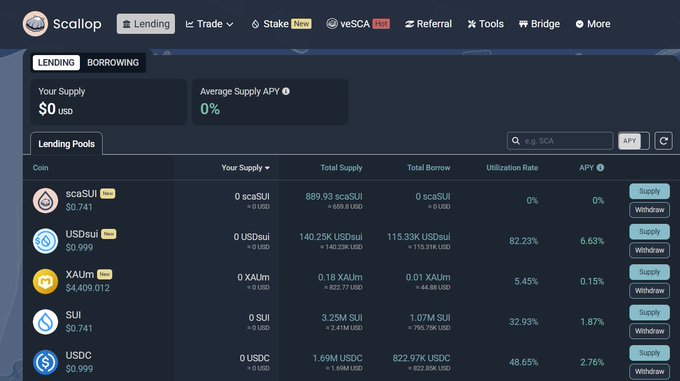Click the Bridge icon in navbar
Image resolution: width=680 pixels, height=381 pixels.
(x=523, y=24)
